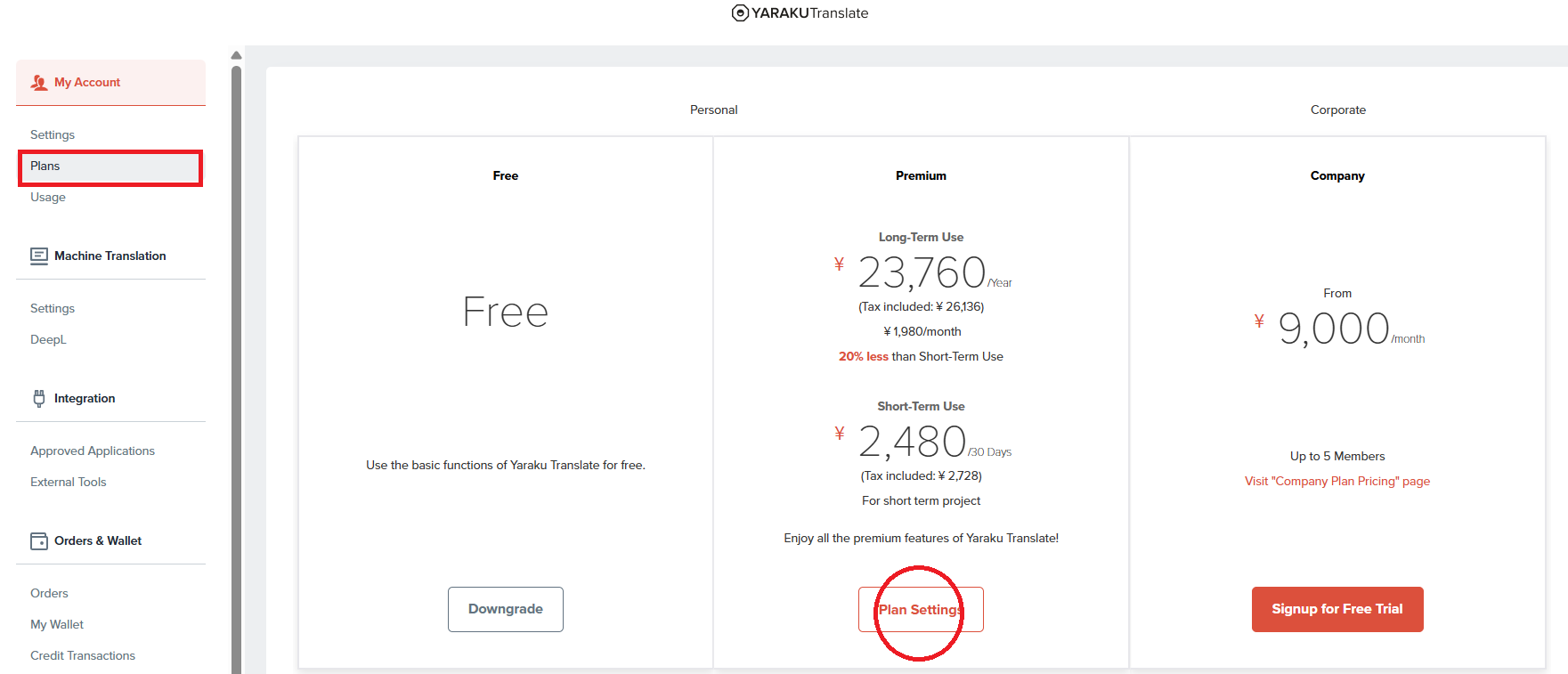Viewport: 1568px width, 674px height.
Task: Click the Orders & Wallet icon
Action: pos(39,541)
